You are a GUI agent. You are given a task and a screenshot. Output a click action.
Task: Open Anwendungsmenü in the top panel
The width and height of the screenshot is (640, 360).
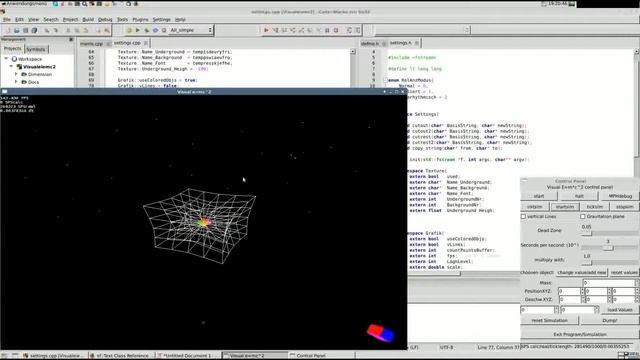[24, 4]
